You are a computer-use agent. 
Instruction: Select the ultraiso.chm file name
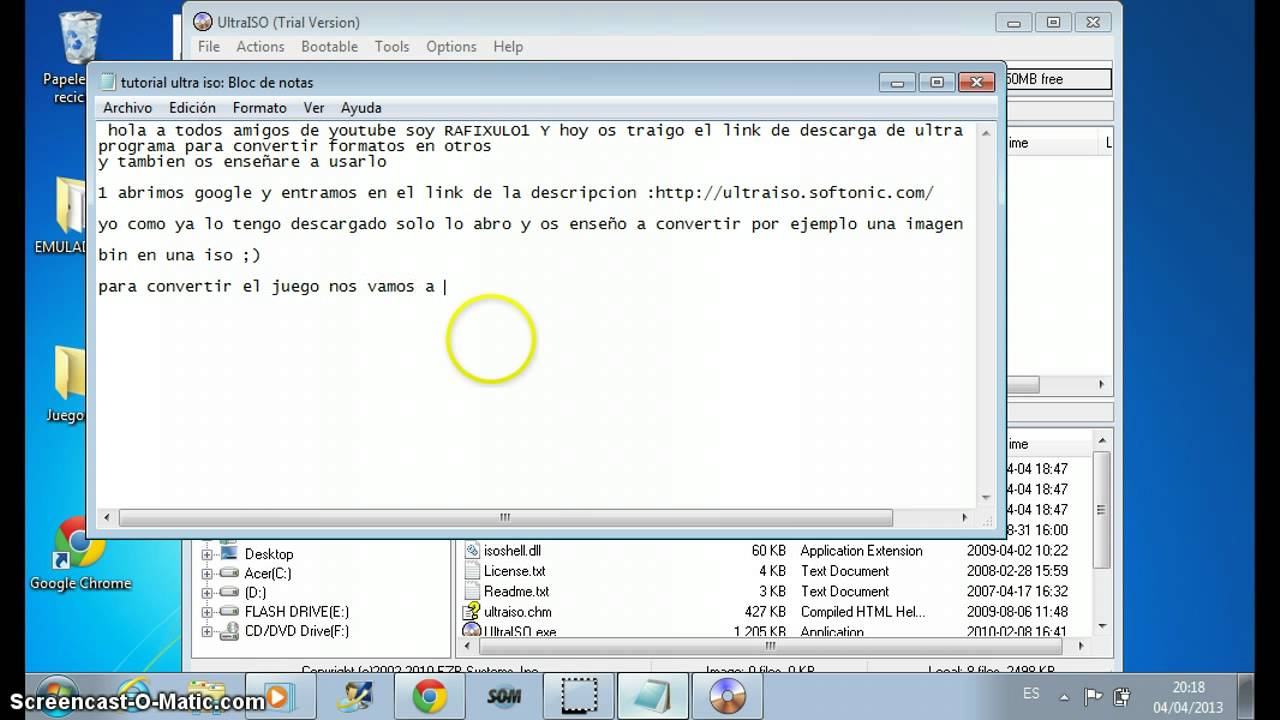pos(518,612)
